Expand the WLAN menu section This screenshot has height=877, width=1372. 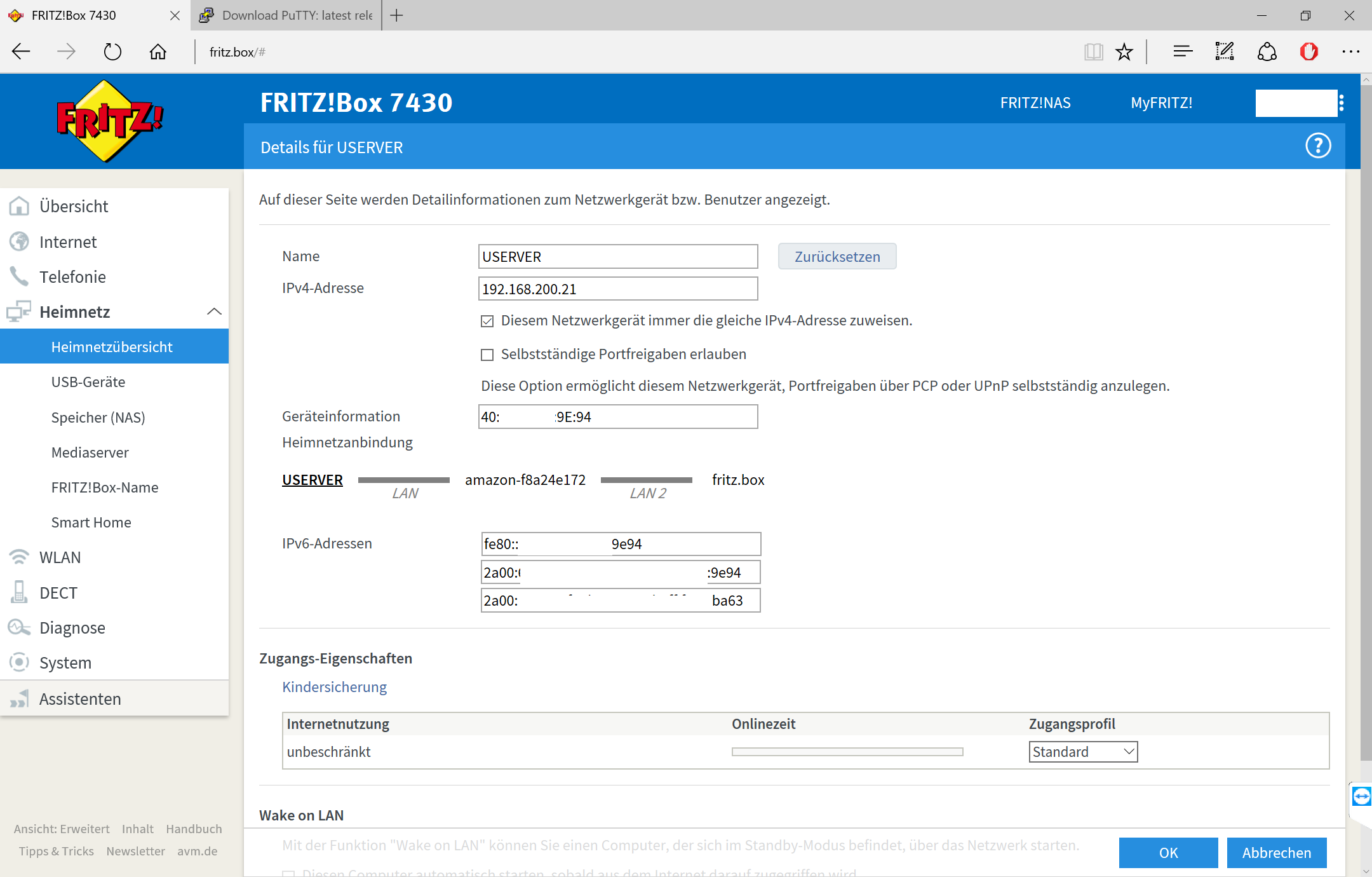tap(60, 557)
